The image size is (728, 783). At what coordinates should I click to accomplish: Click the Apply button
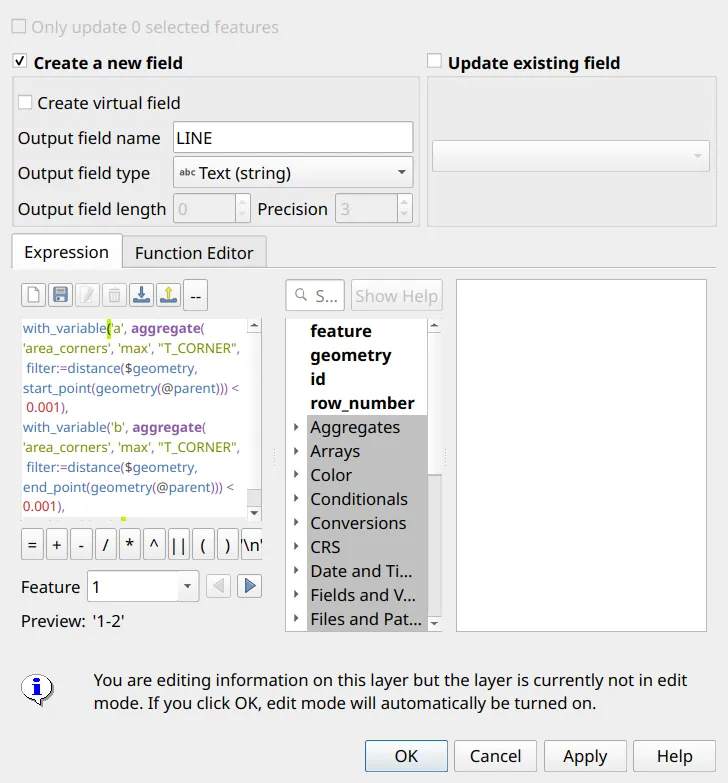click(585, 756)
